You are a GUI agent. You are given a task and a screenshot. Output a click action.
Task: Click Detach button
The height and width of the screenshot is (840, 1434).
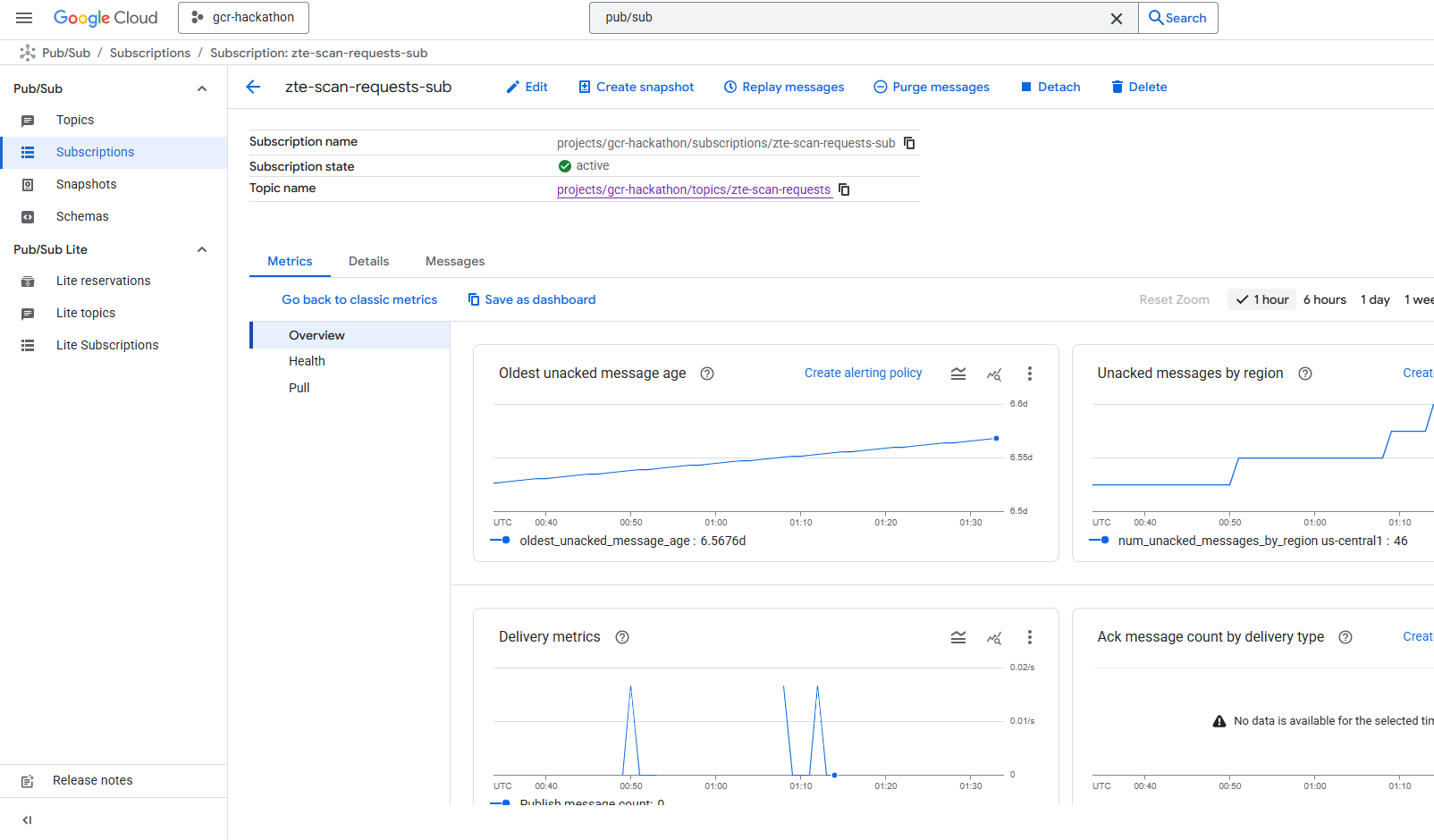click(x=1050, y=87)
